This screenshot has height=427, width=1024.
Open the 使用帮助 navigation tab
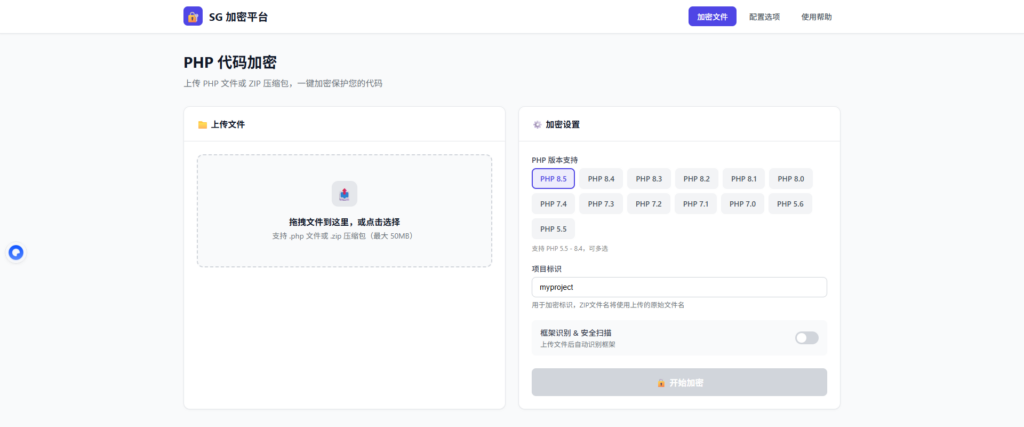(x=816, y=17)
